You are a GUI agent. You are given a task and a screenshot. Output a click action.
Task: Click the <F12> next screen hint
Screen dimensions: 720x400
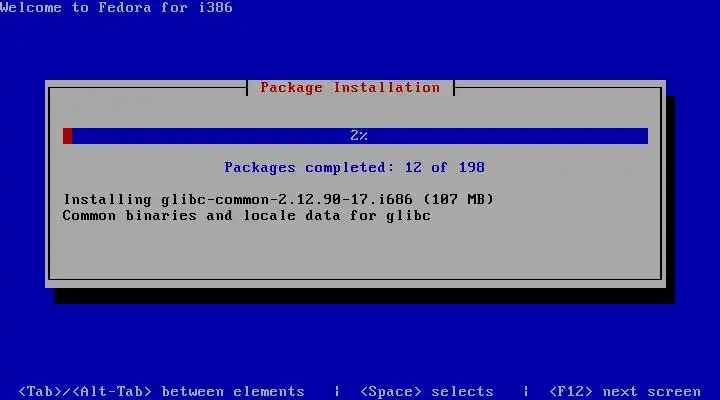pos(625,391)
